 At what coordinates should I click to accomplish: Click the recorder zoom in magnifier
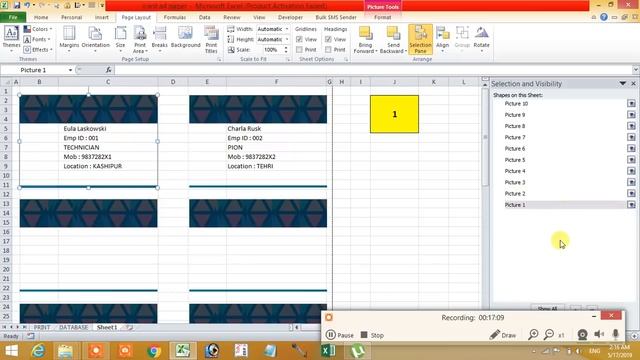pyautogui.click(x=533, y=335)
